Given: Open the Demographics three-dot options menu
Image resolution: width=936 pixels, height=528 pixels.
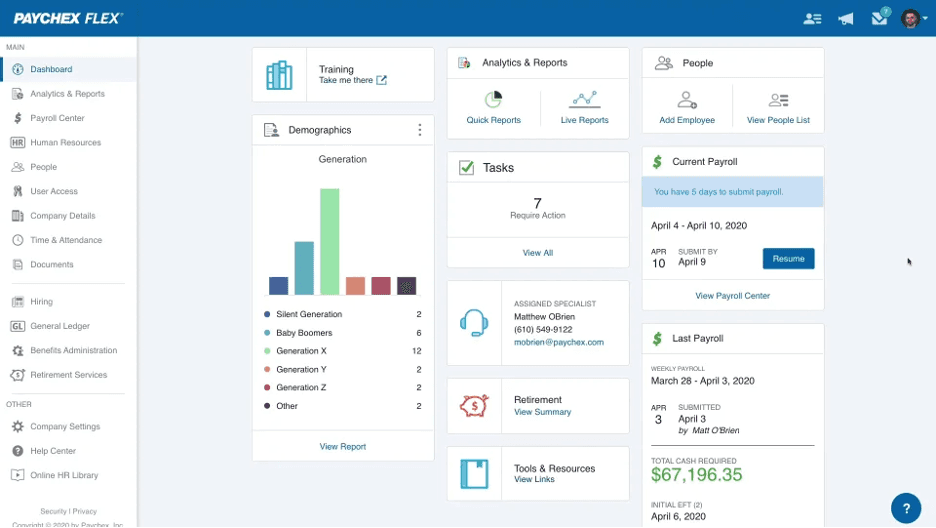Looking at the screenshot, I should coord(420,130).
